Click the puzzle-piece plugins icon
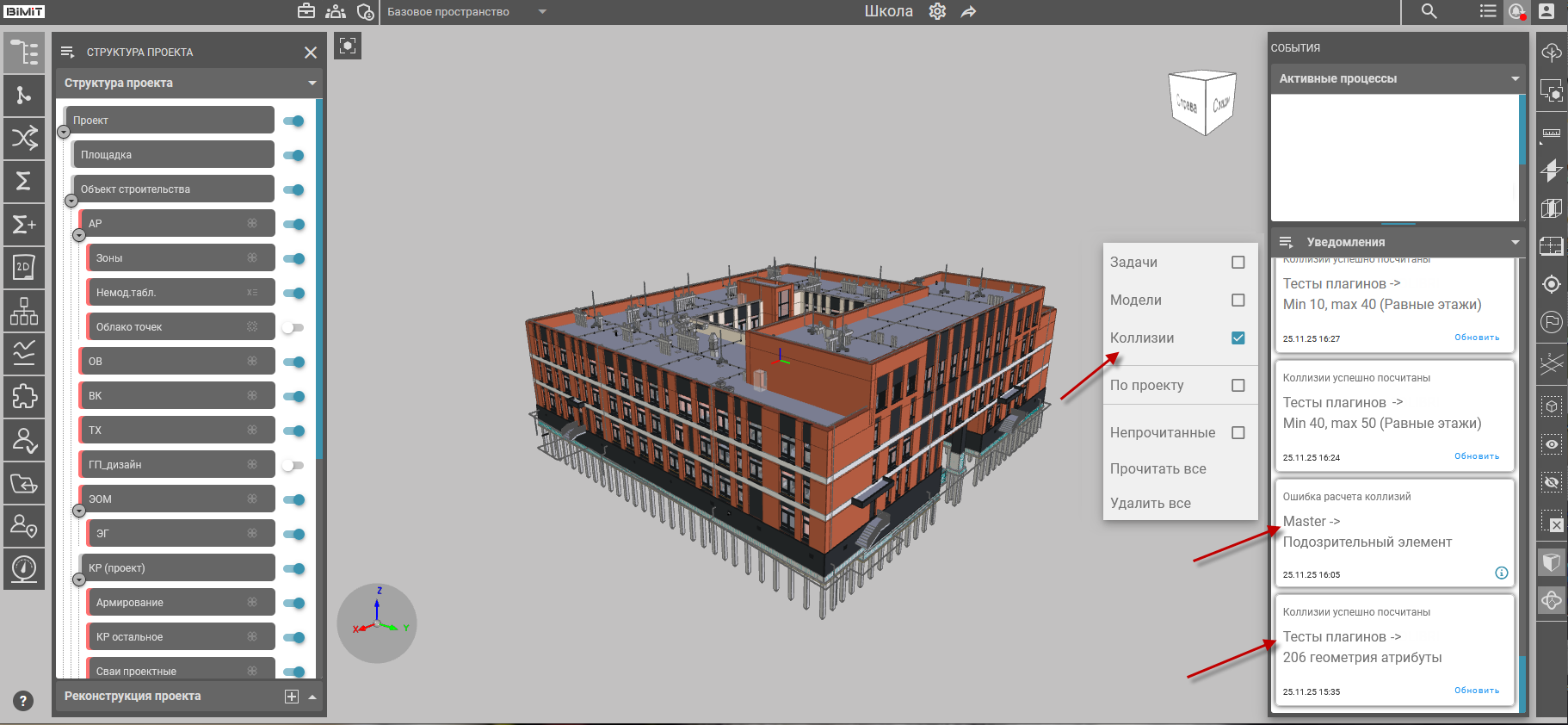 click(x=23, y=396)
